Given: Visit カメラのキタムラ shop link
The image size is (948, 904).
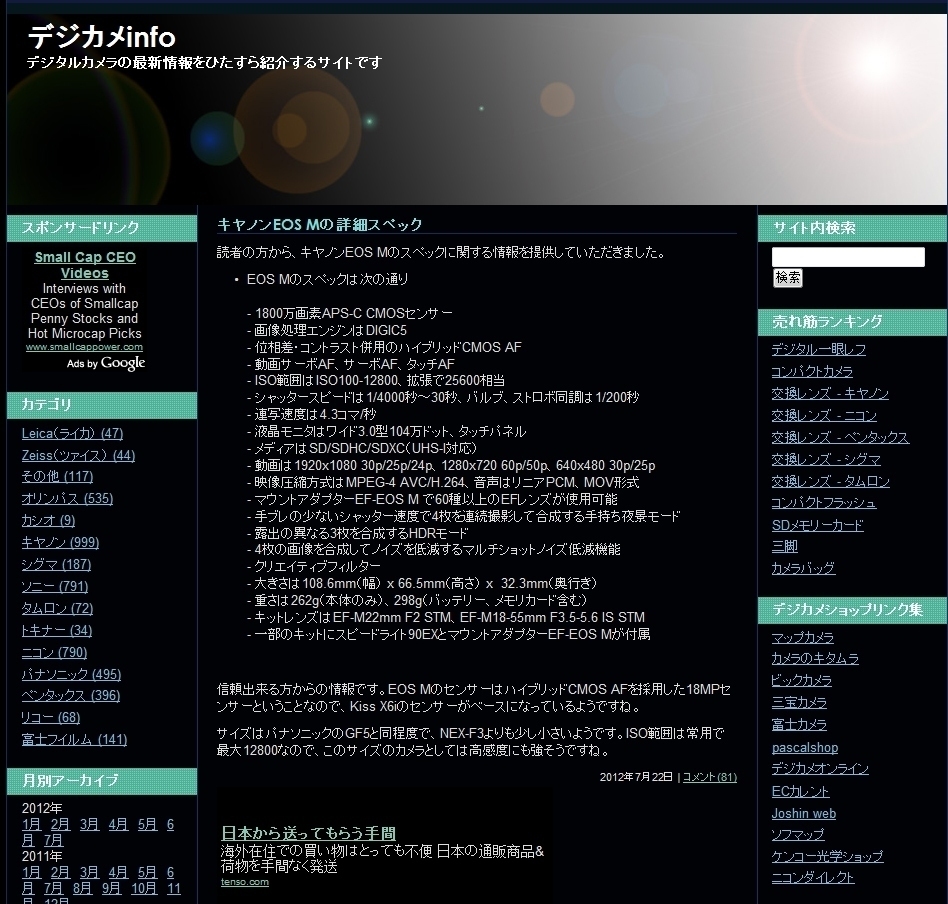Looking at the screenshot, I should coord(815,658).
